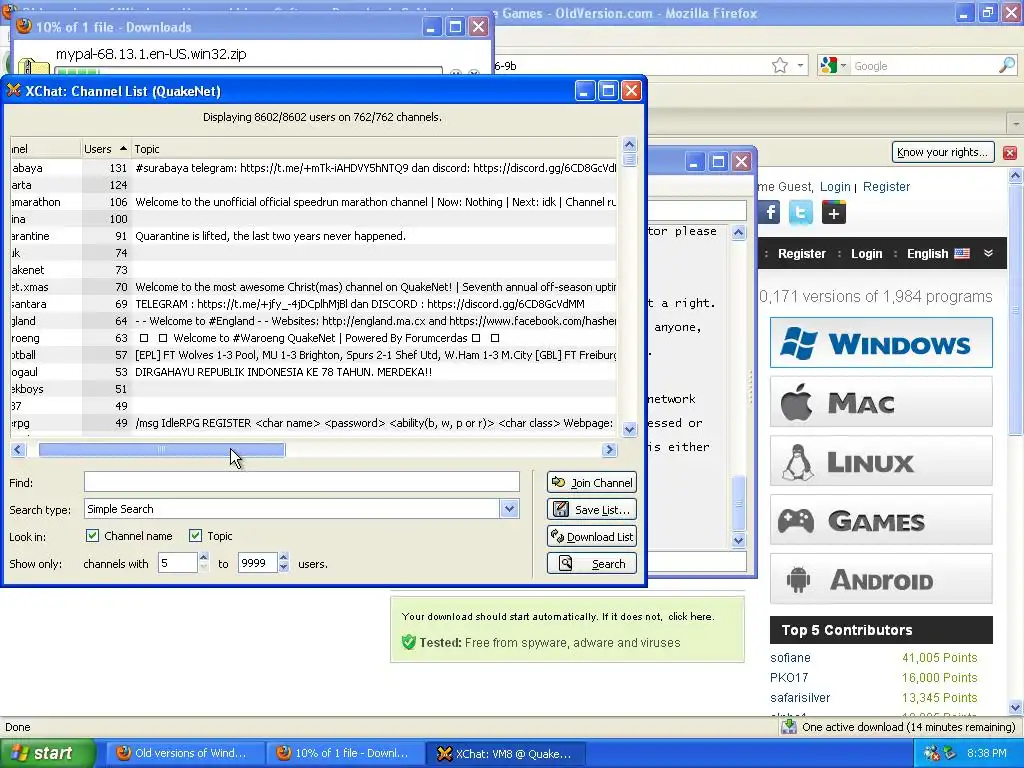The image size is (1024, 768).
Task: Open the Google search engine selector
Action: [833, 65]
